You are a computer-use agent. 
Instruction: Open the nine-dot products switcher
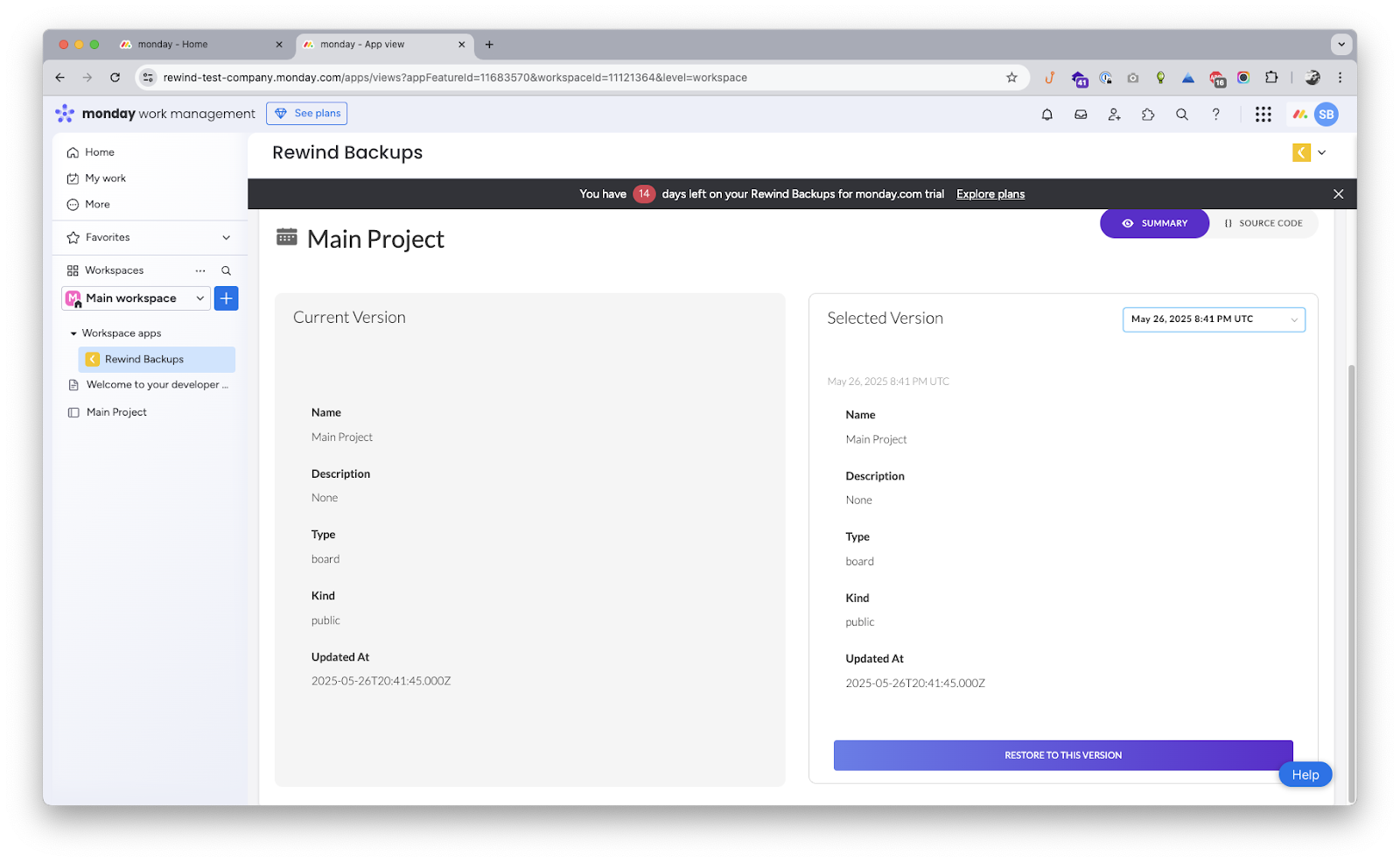pyautogui.click(x=1263, y=114)
